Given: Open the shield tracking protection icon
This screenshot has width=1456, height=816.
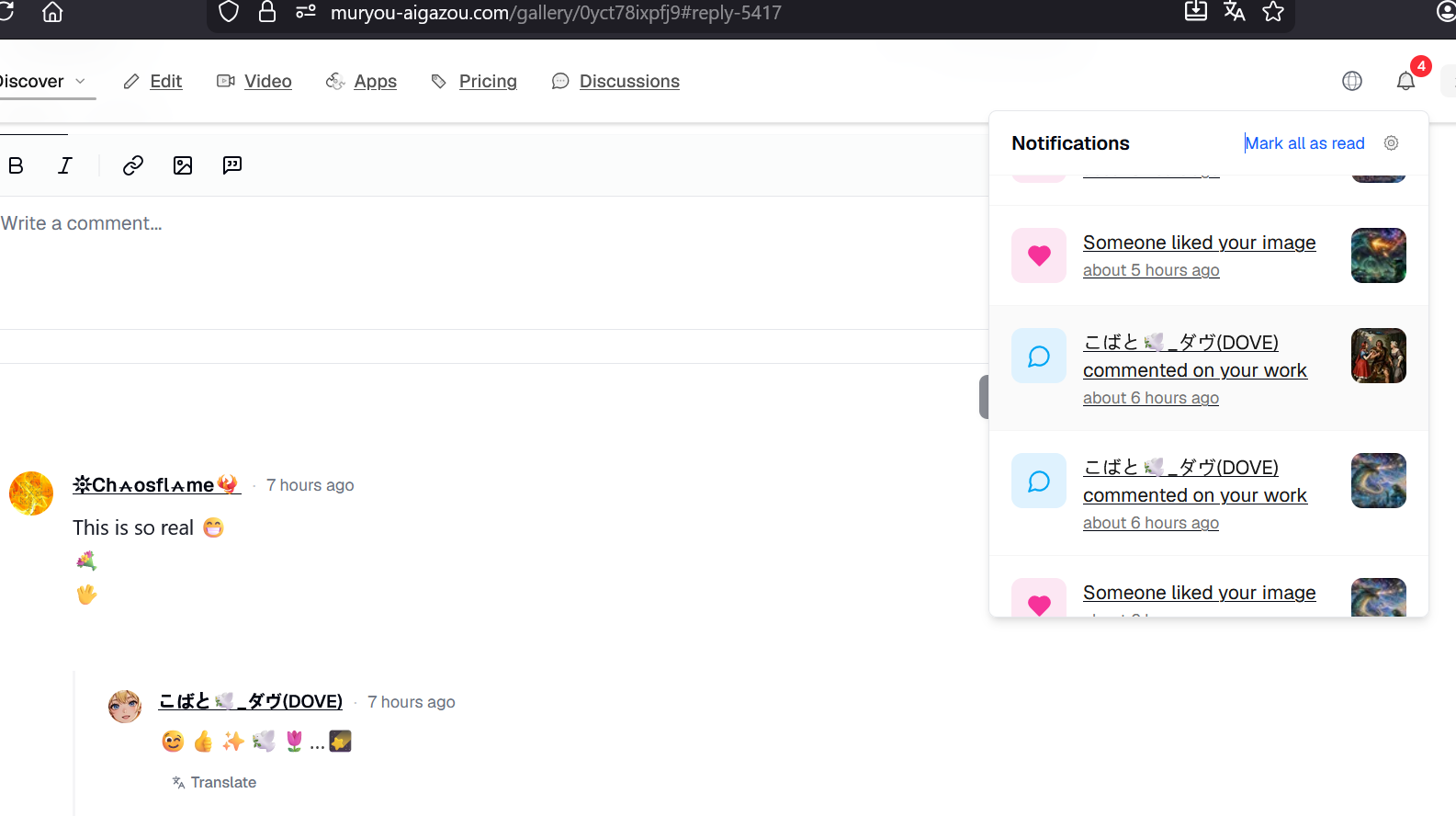Looking at the screenshot, I should coord(229,12).
